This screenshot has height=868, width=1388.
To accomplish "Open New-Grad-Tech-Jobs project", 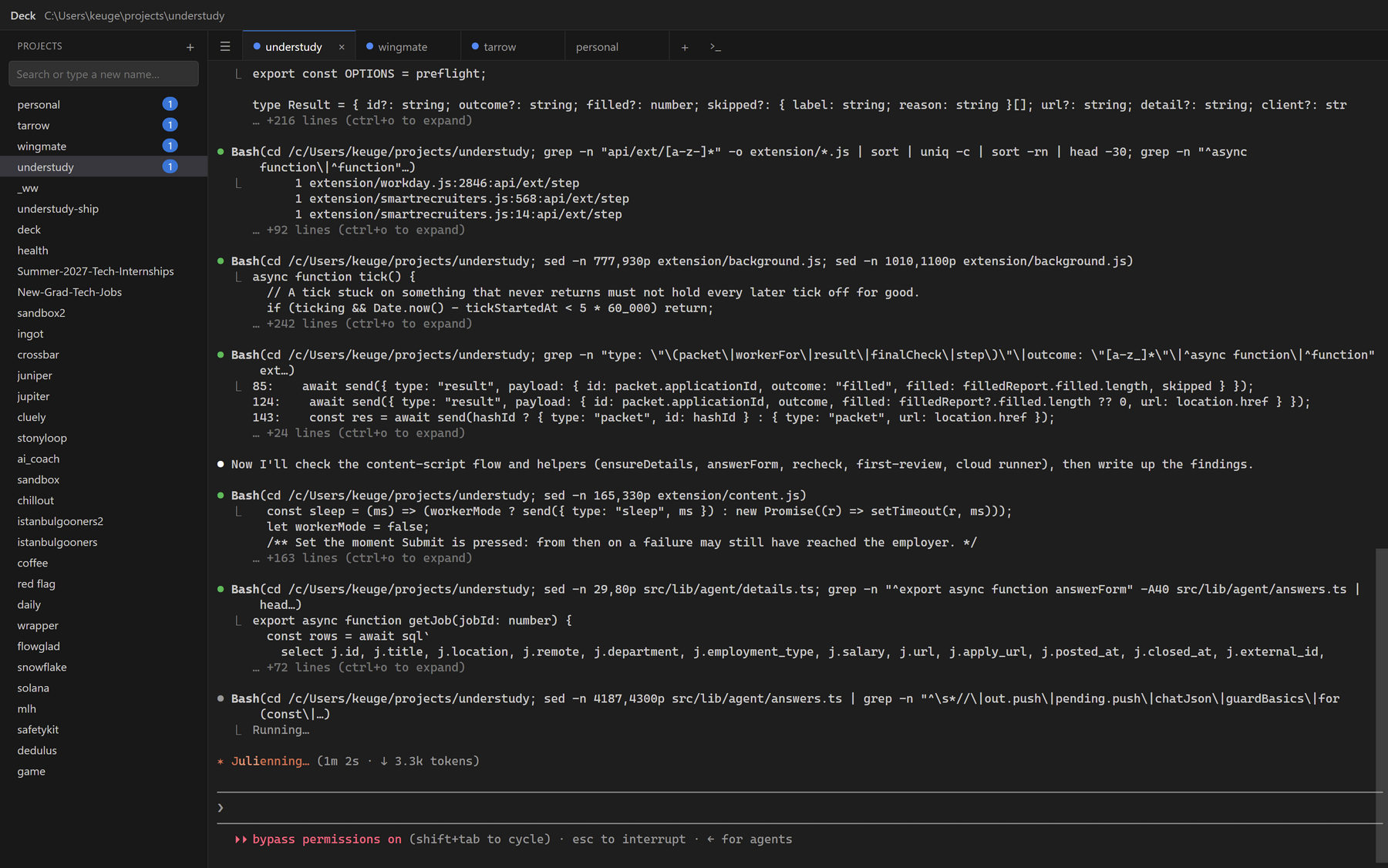I will 103,291.
